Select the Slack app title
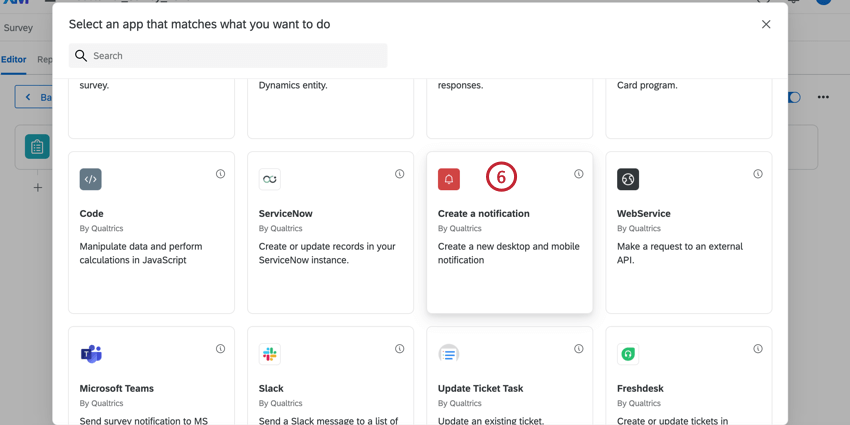 [x=271, y=389]
